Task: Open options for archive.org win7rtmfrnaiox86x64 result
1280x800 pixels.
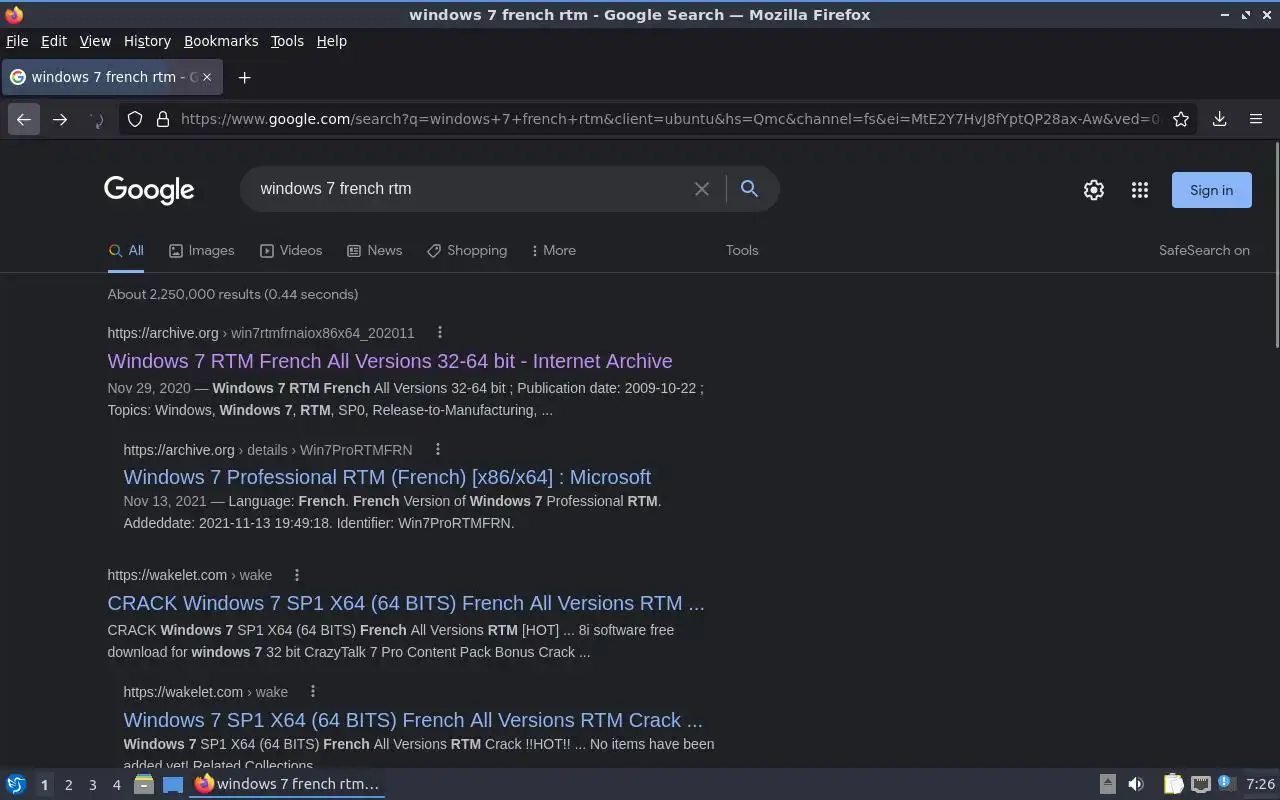Action: pos(439,332)
